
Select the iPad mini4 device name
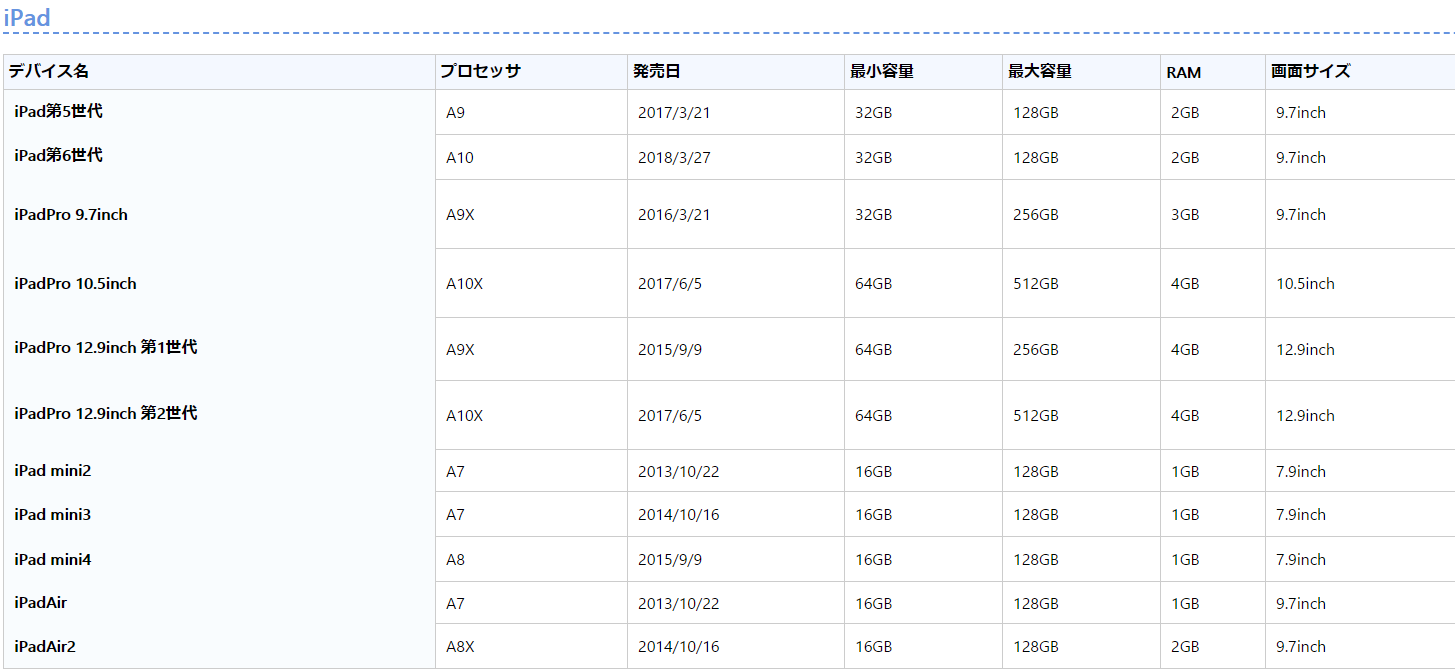pyautogui.click(x=53, y=559)
